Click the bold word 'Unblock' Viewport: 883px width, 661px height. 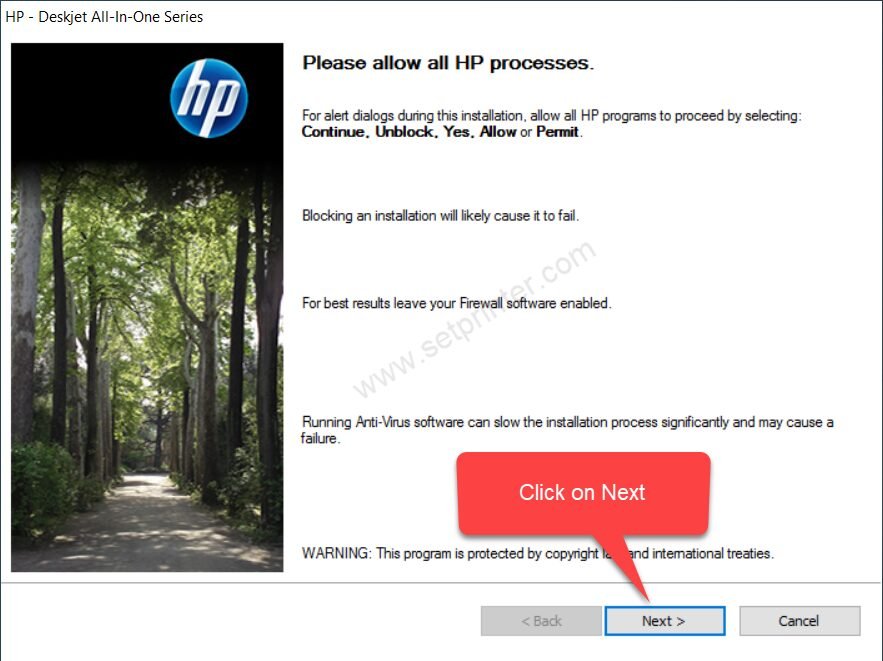point(404,132)
